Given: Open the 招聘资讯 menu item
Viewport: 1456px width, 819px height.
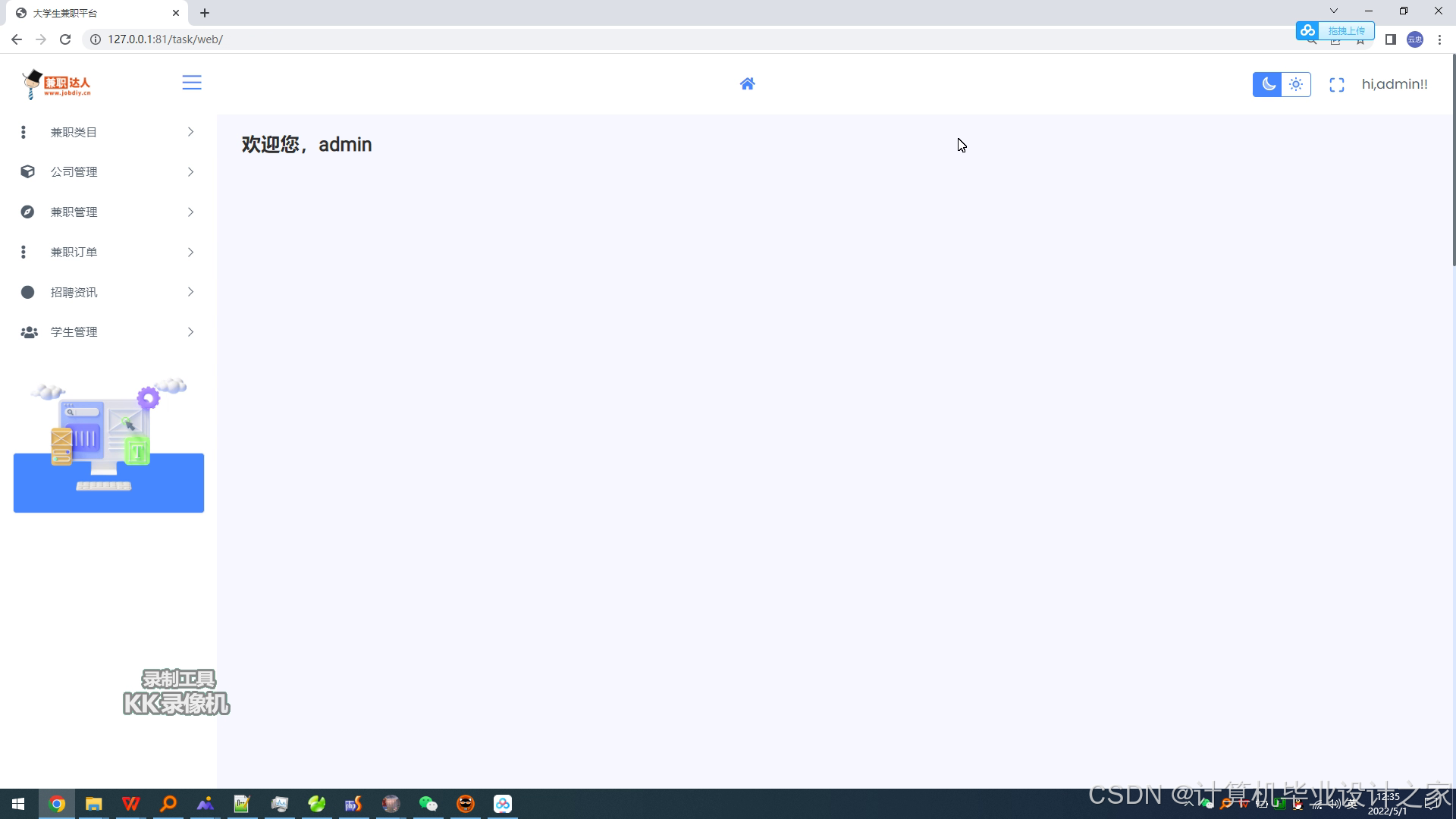Looking at the screenshot, I should [x=74, y=292].
